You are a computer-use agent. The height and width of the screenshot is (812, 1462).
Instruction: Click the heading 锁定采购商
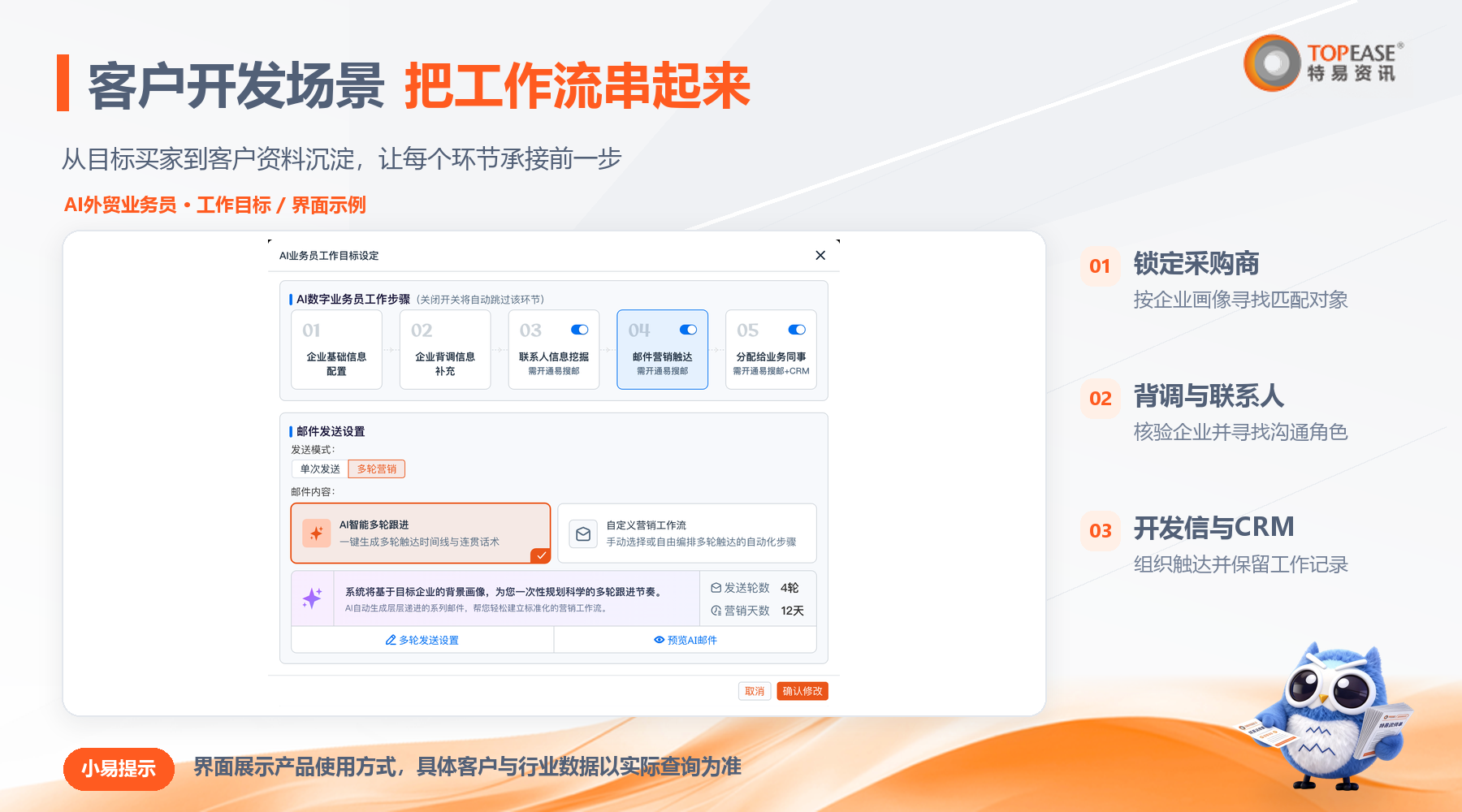click(x=1196, y=264)
